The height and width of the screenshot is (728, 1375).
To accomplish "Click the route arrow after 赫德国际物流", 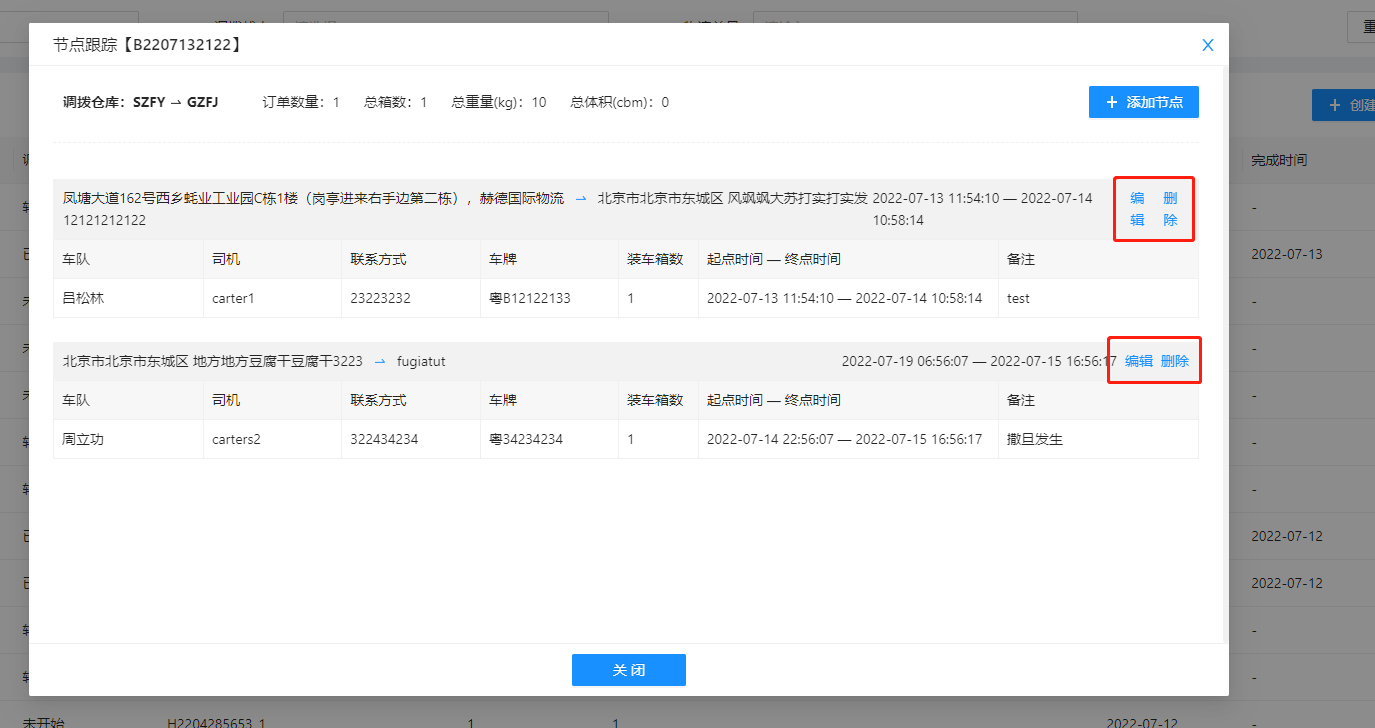I will pos(581,199).
